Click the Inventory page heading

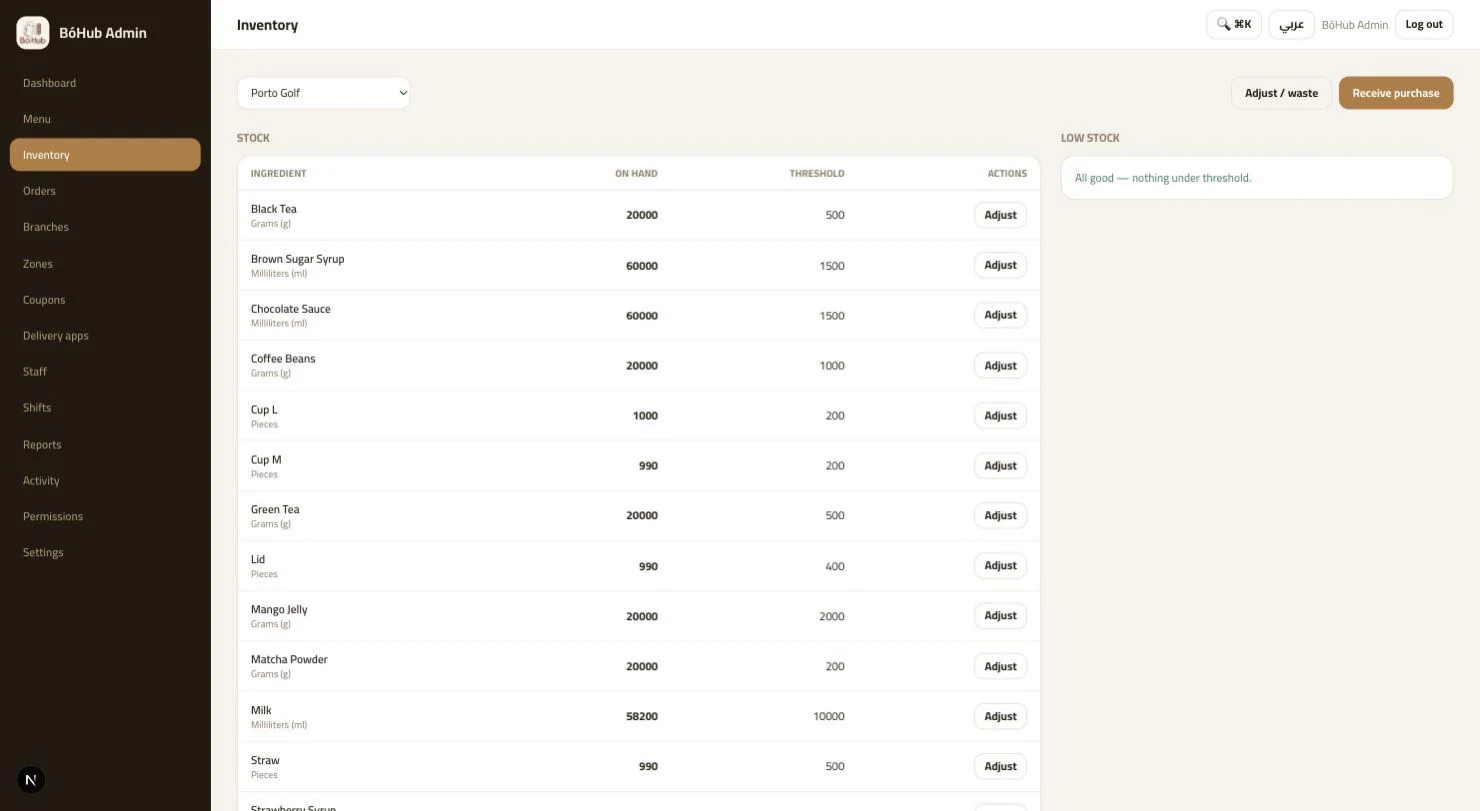click(267, 25)
